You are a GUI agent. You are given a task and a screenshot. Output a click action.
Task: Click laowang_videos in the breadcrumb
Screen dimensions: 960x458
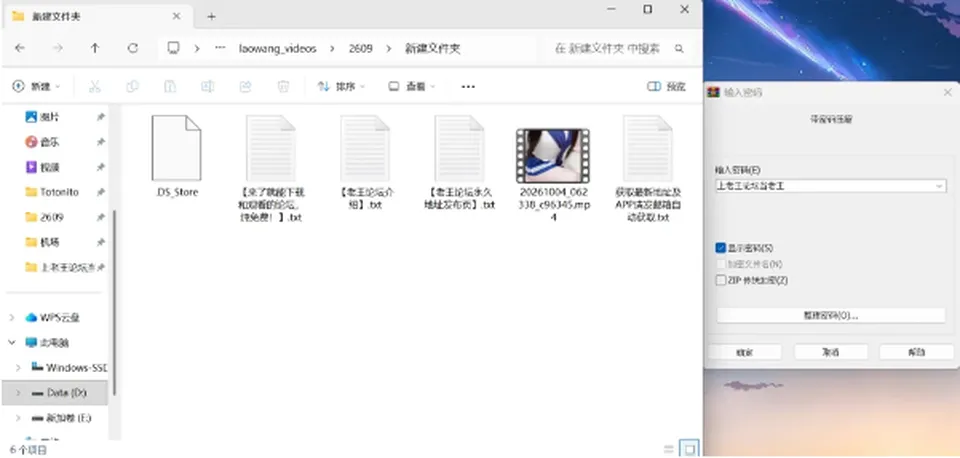[277, 48]
